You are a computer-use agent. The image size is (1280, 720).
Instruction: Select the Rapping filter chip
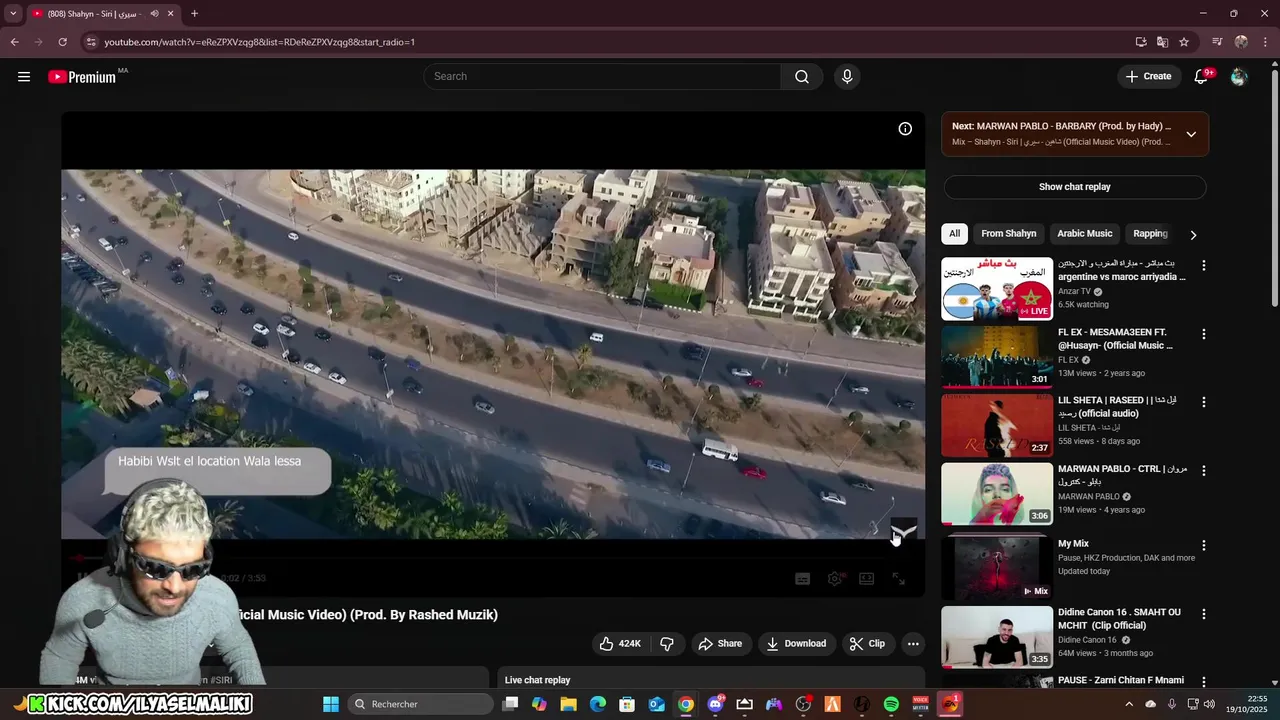1150,234
